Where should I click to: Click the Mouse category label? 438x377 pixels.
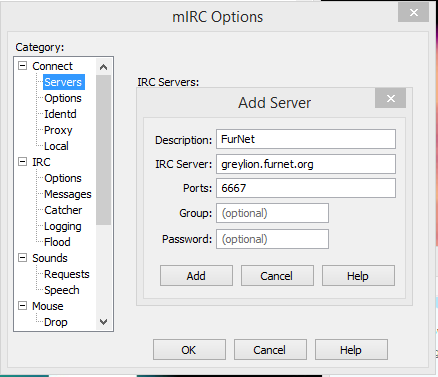coord(48,306)
